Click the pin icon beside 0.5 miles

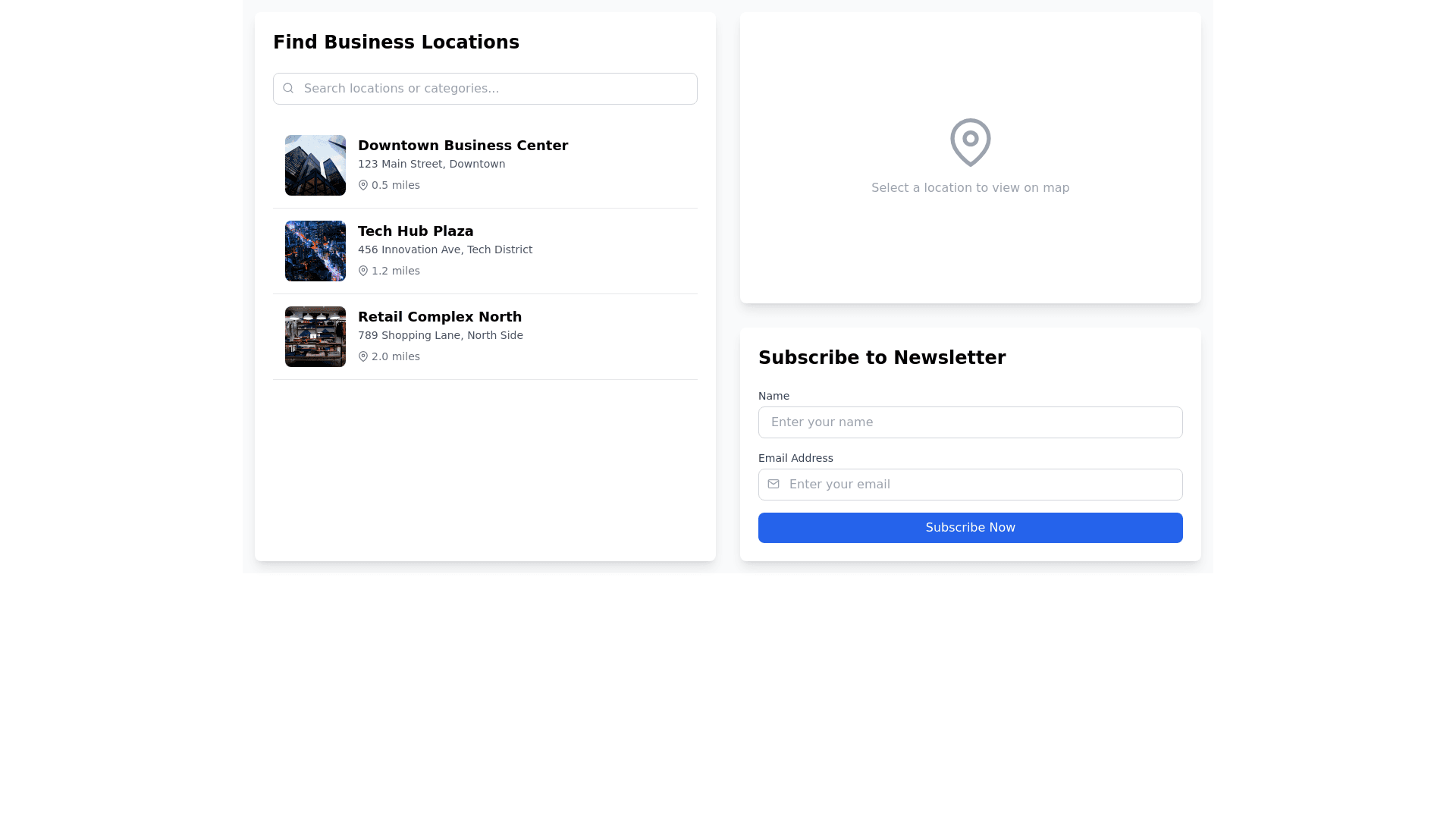point(363,185)
